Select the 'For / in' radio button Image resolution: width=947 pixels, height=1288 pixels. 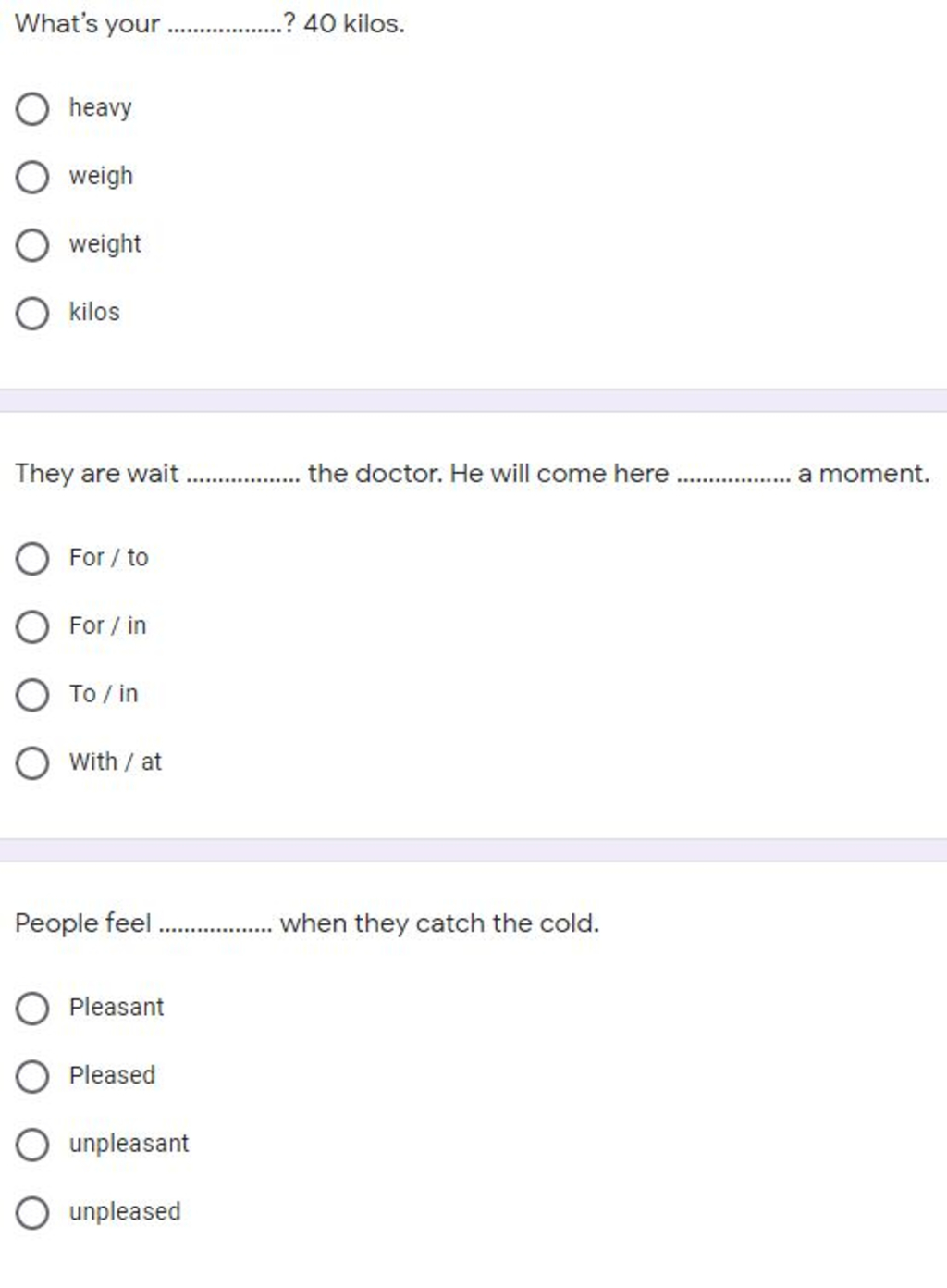[x=32, y=626]
